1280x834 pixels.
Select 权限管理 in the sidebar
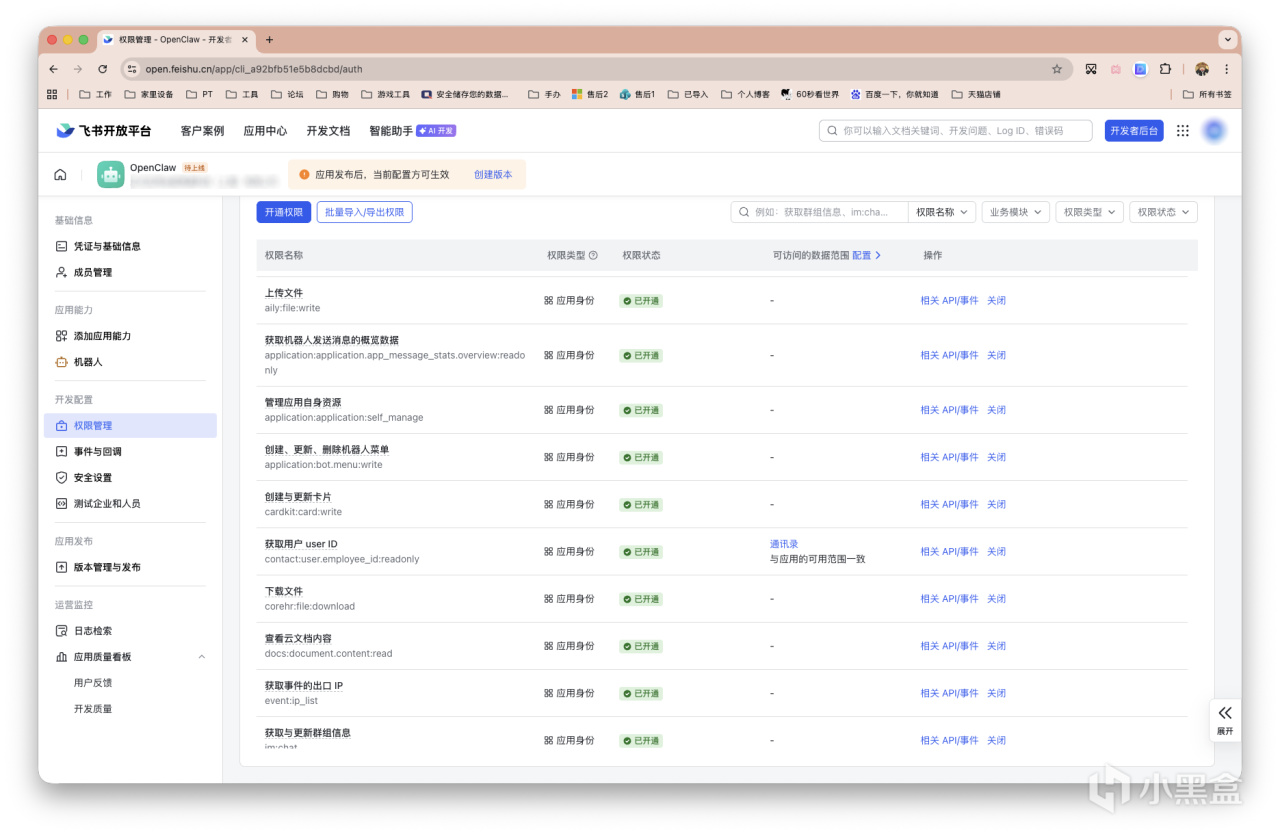click(130, 426)
